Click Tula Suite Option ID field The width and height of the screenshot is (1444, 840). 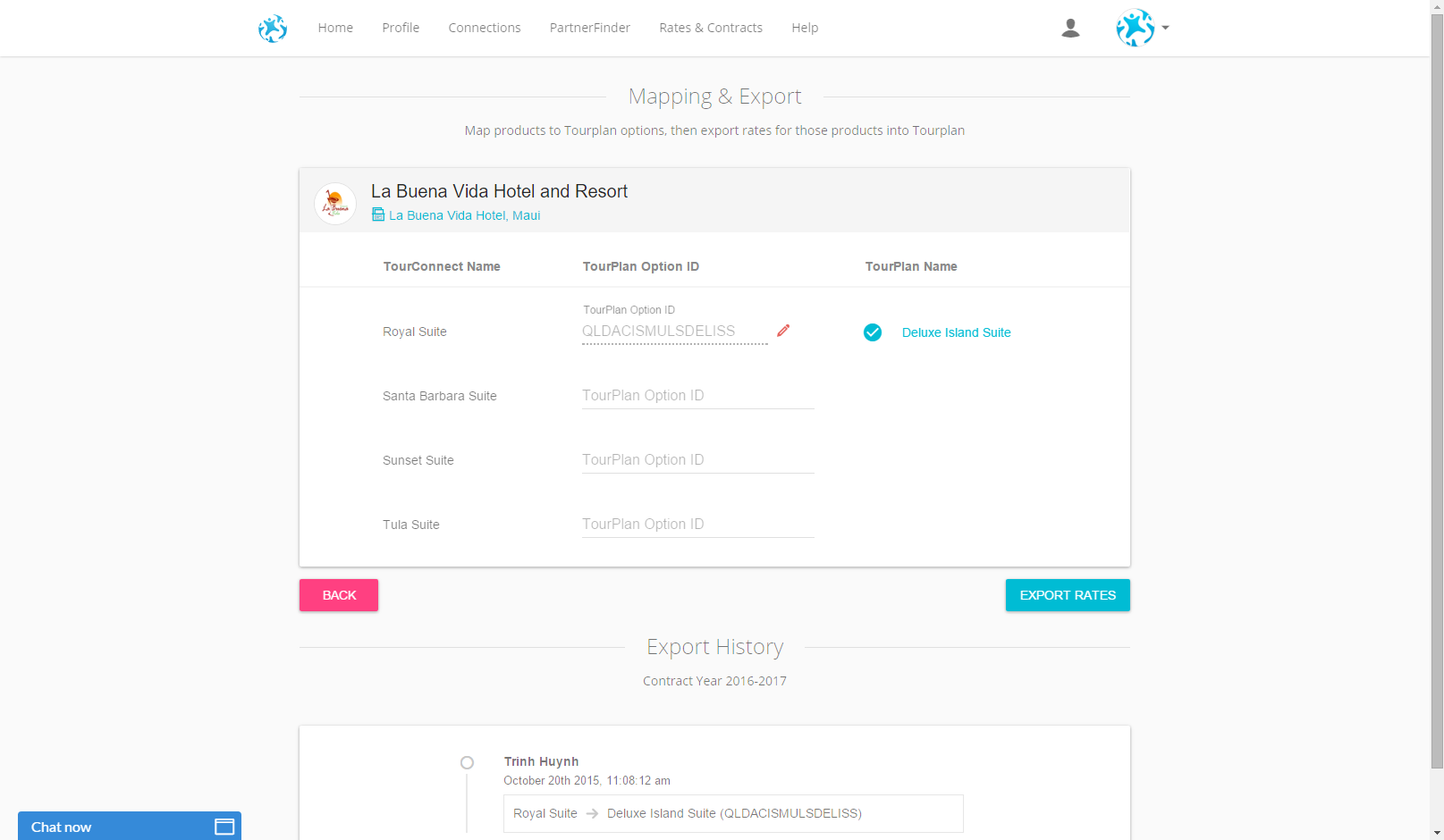(x=698, y=525)
